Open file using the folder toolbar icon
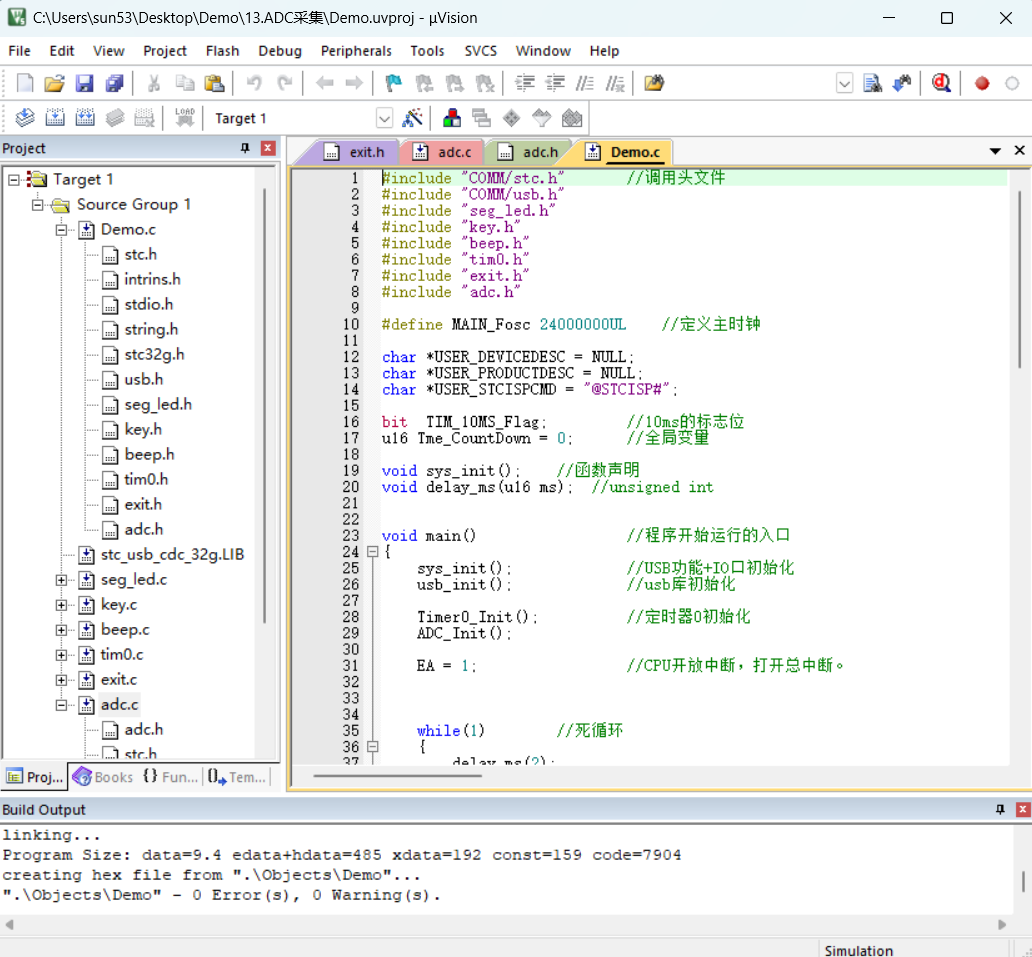1032x957 pixels. (54, 84)
